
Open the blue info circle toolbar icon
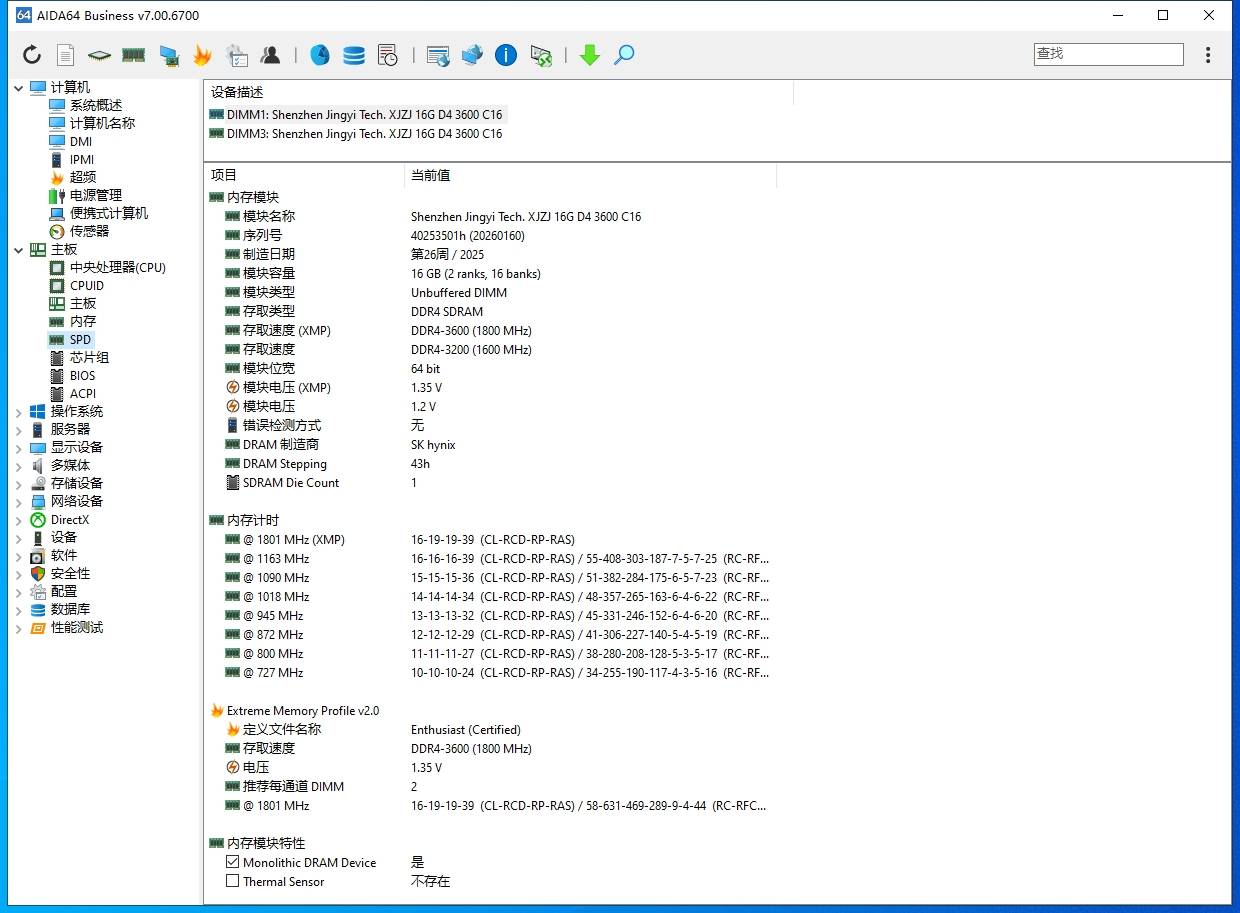[506, 55]
